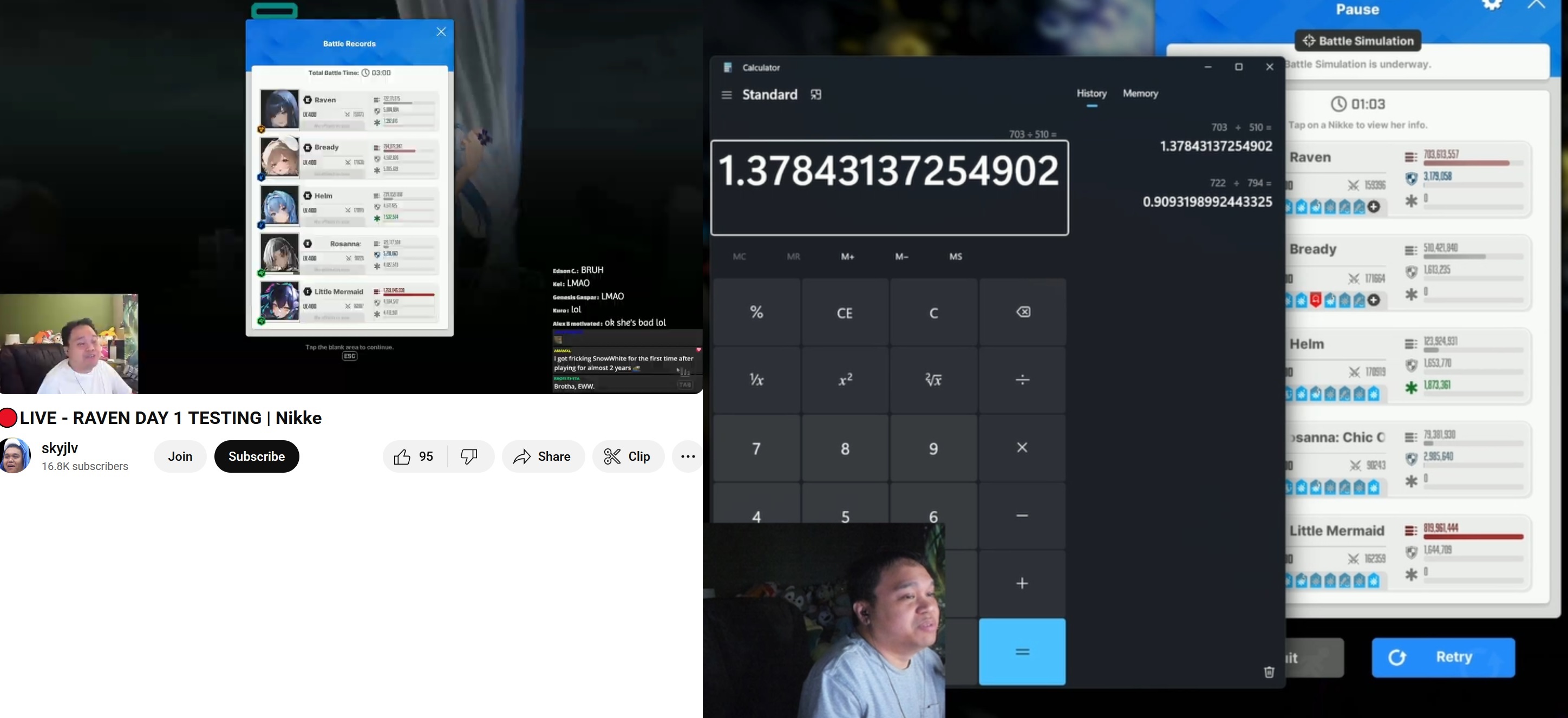Click the M- memory subtract button
Viewport: 1568px width, 718px height.
click(x=901, y=256)
